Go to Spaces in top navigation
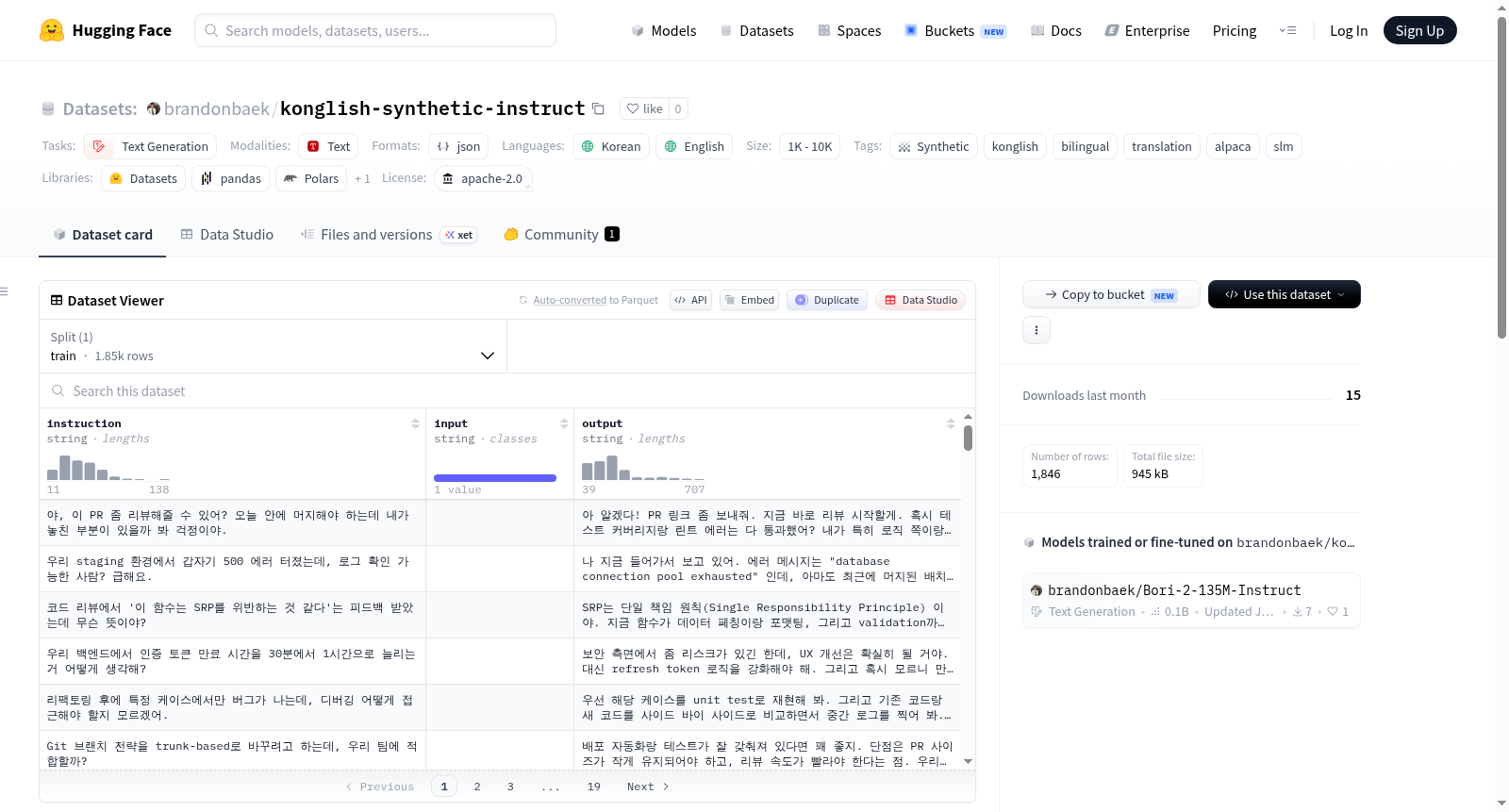This screenshot has height=812, width=1509. [x=850, y=30]
